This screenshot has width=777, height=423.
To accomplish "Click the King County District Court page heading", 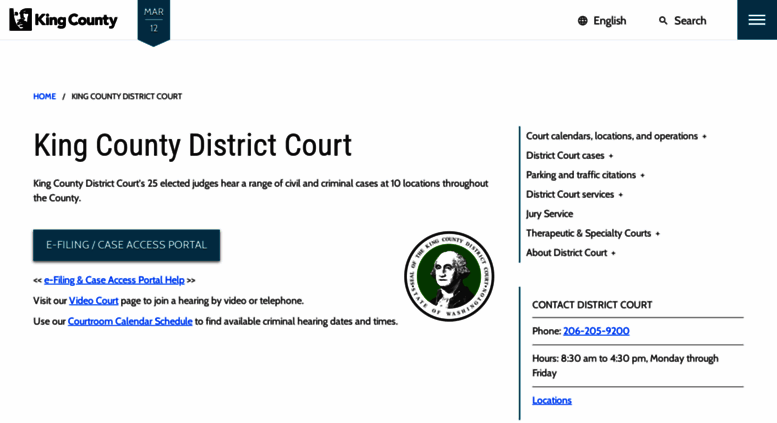I will coord(192,146).
